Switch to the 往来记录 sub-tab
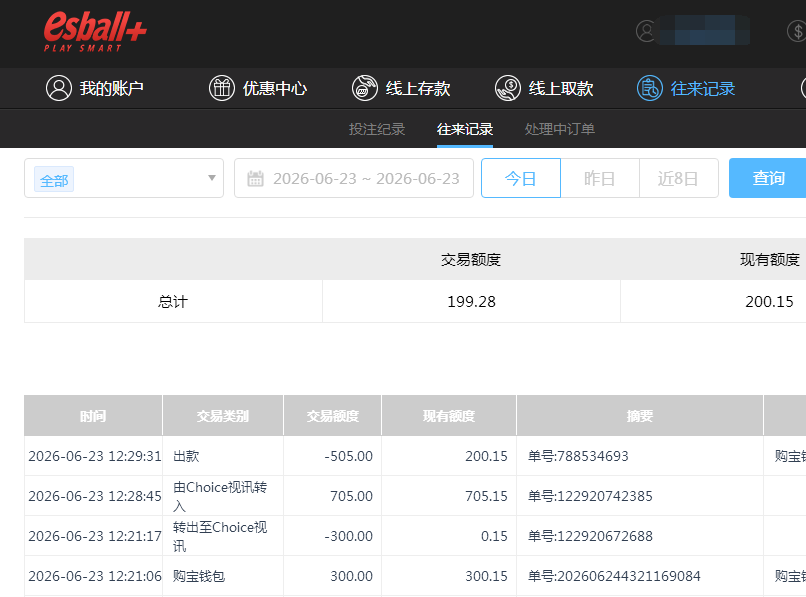The height and width of the screenshot is (597, 806). 465,129
